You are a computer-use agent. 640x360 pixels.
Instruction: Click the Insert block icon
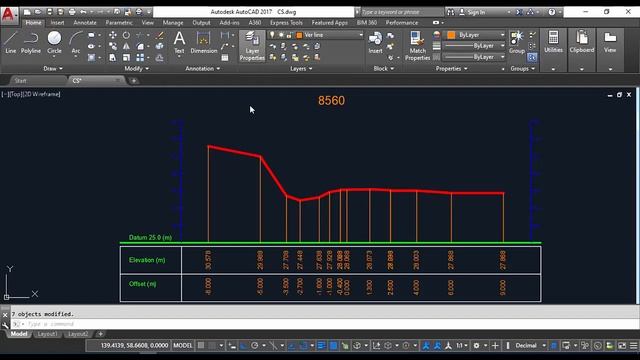click(x=375, y=43)
